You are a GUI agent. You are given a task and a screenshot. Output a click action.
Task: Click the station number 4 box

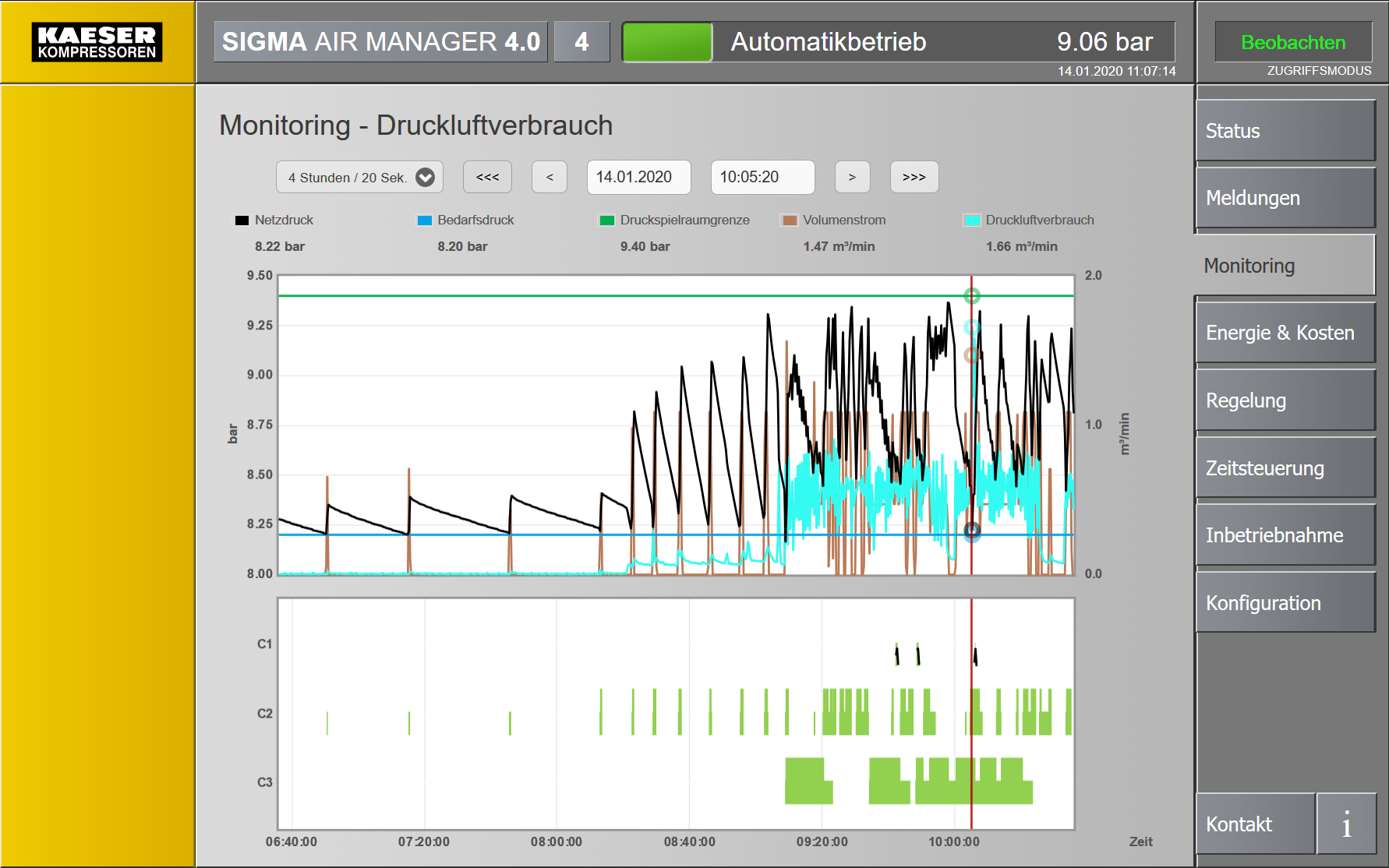click(581, 42)
